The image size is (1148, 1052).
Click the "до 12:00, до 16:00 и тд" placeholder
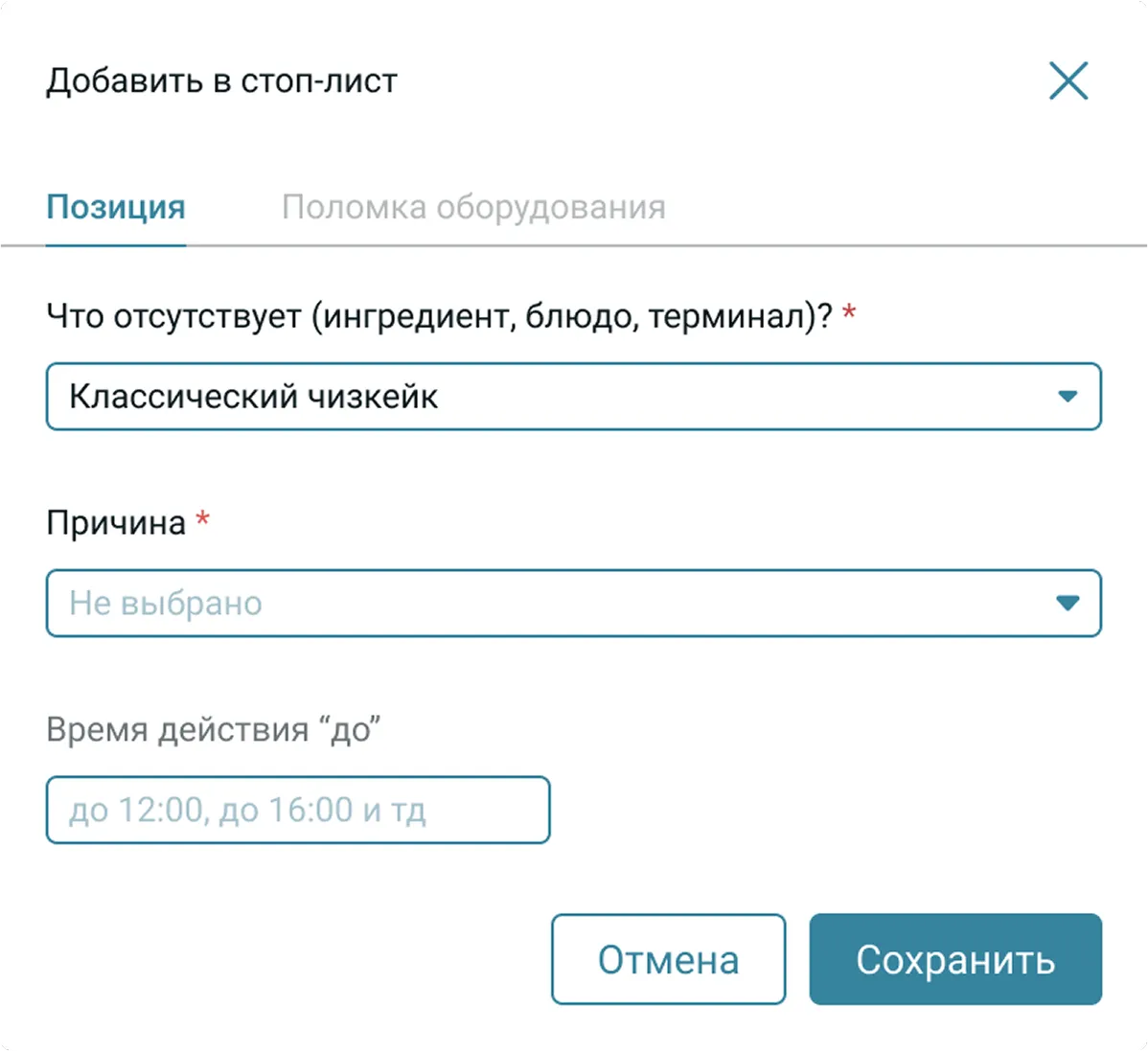coord(247,811)
